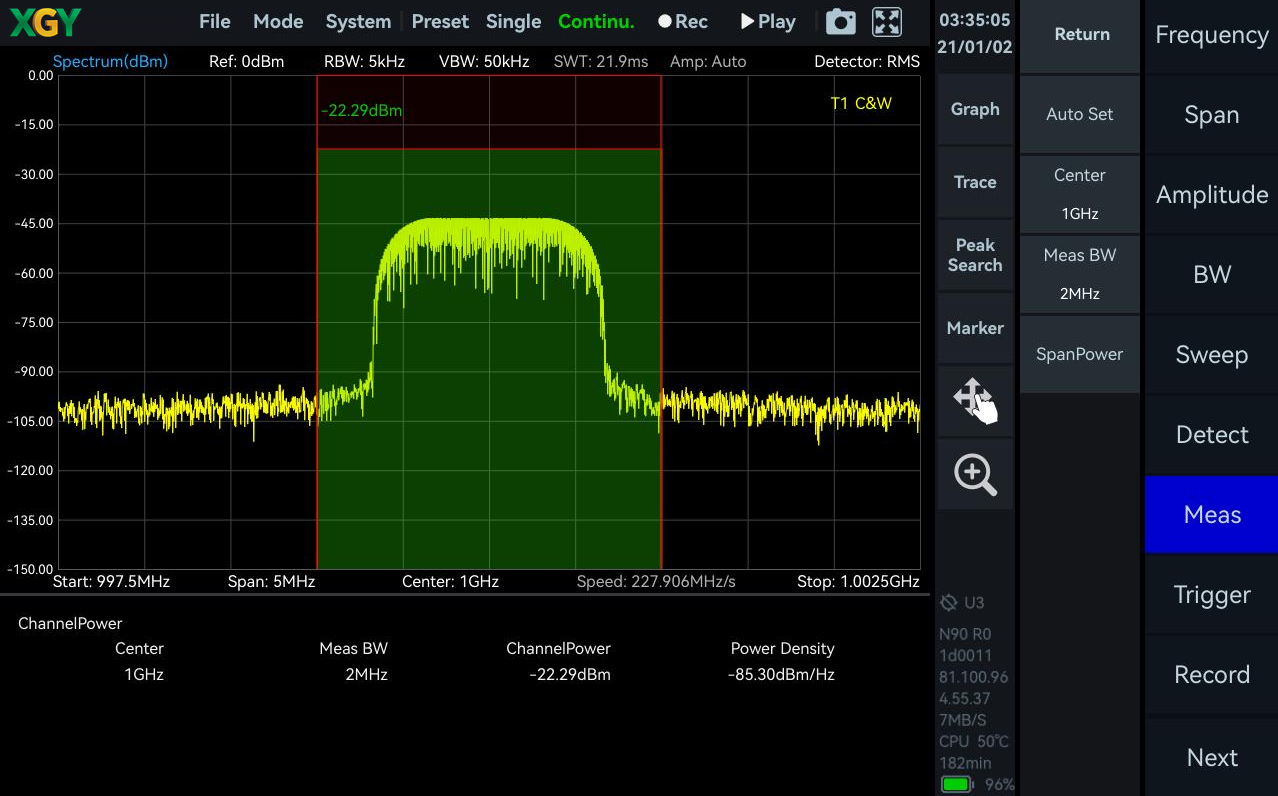
Task: Click the battery status icon
Action: point(957,784)
